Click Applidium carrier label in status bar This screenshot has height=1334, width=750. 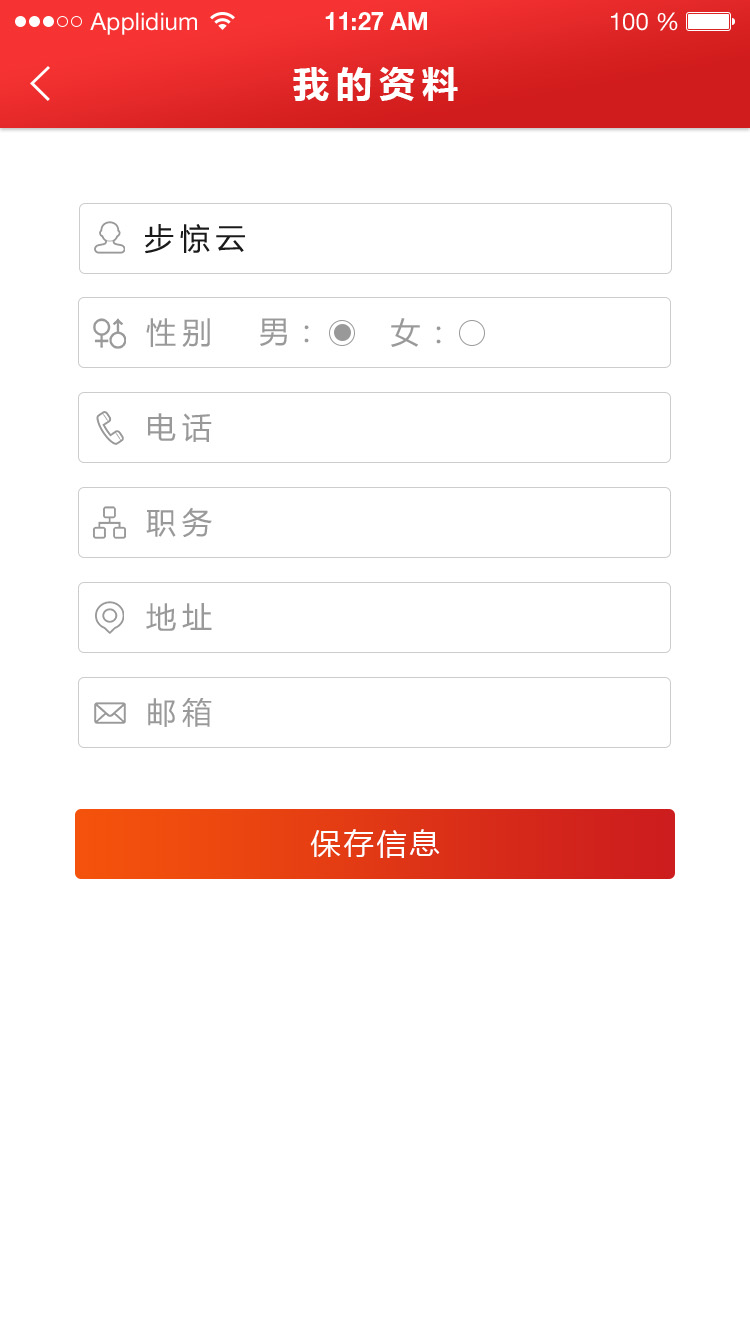(140, 20)
